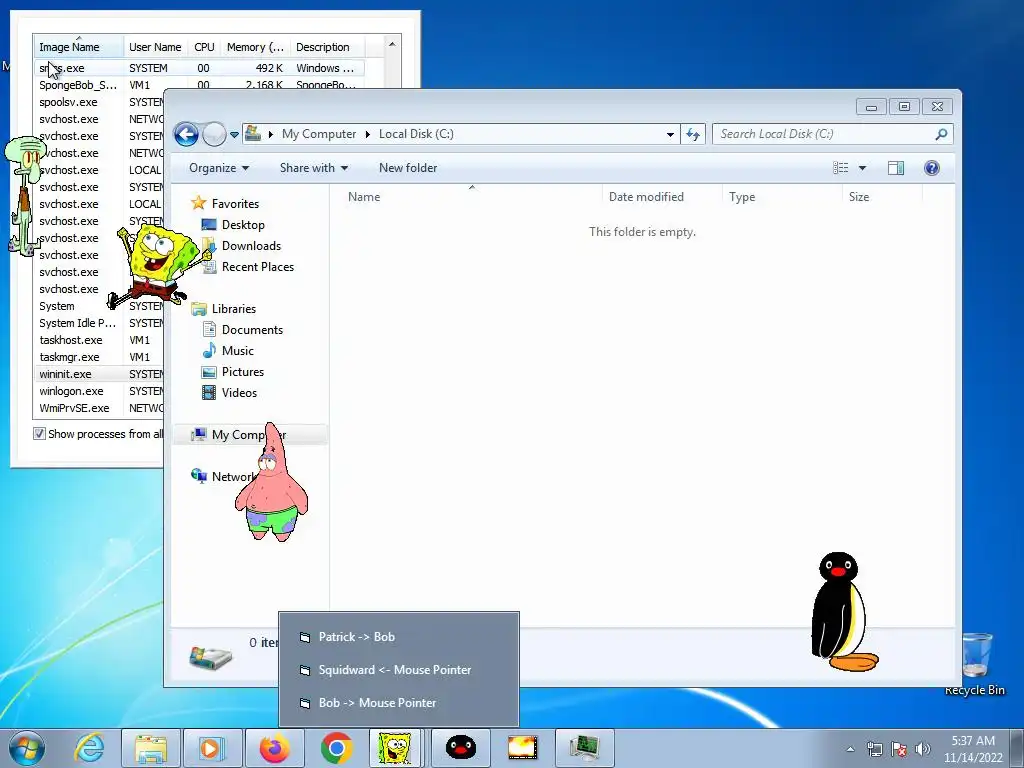Open the Windows Start menu

pos(26,748)
